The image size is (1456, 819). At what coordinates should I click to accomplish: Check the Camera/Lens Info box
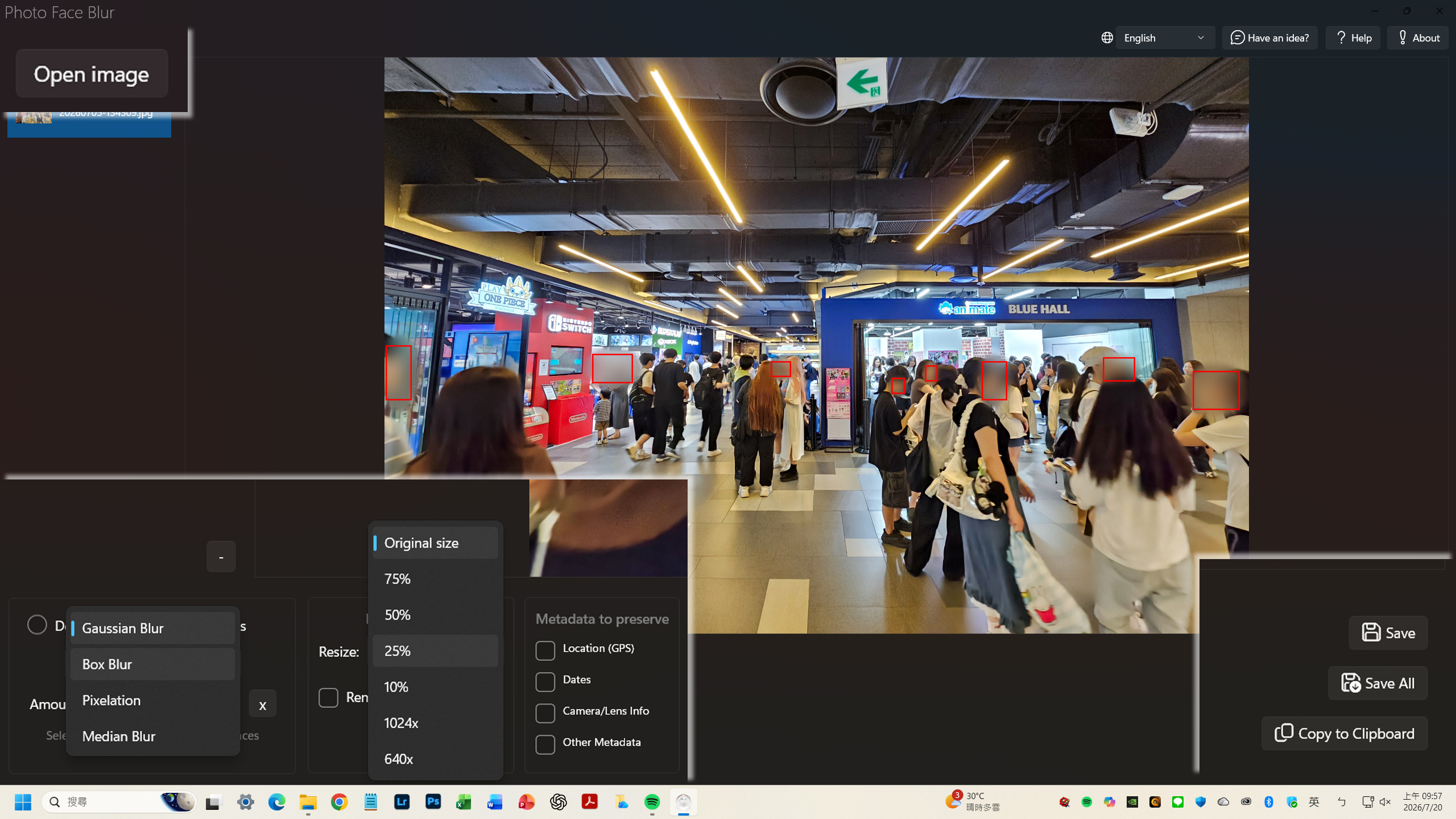pos(545,713)
